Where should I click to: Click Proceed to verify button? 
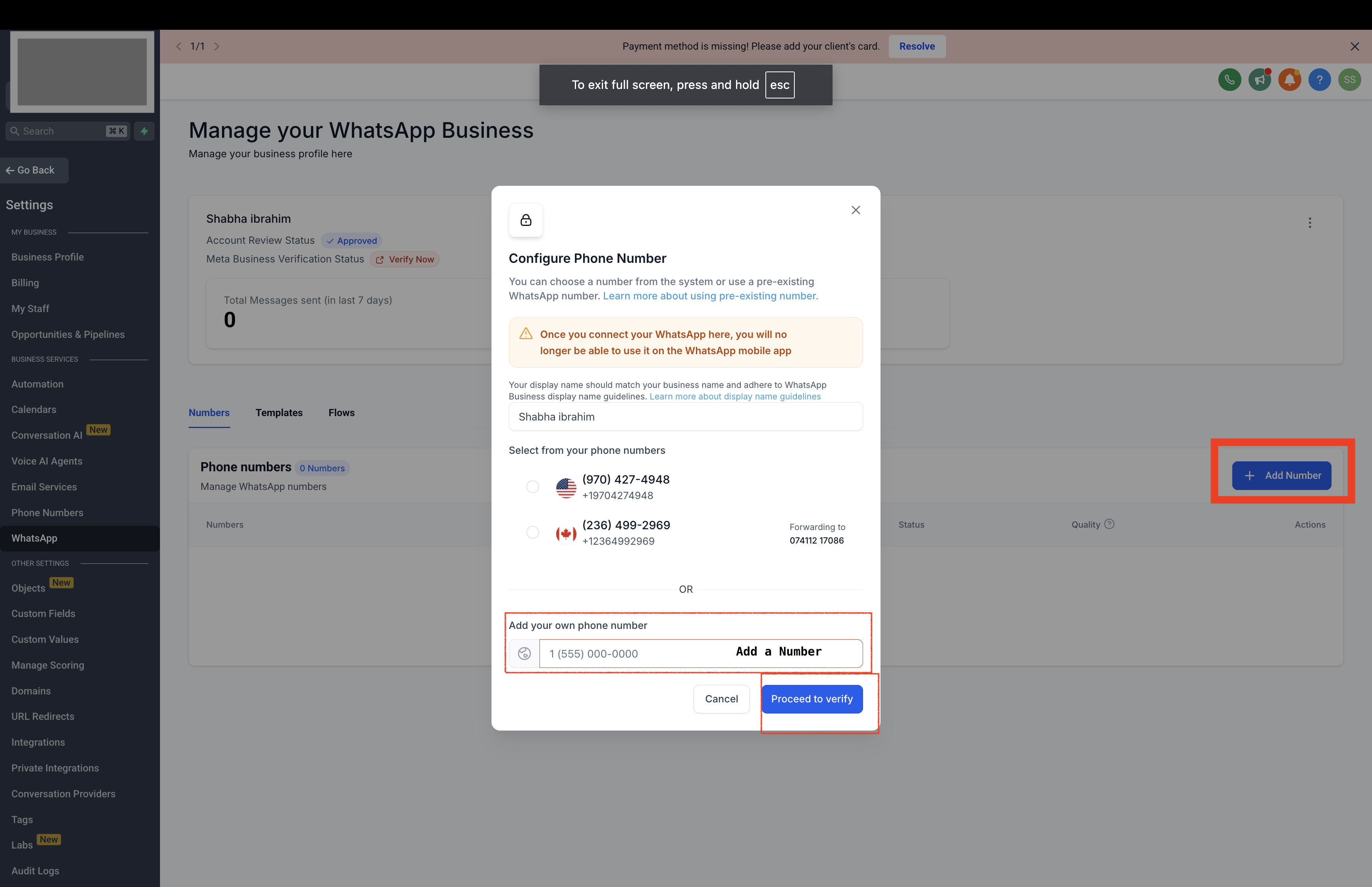tap(812, 699)
